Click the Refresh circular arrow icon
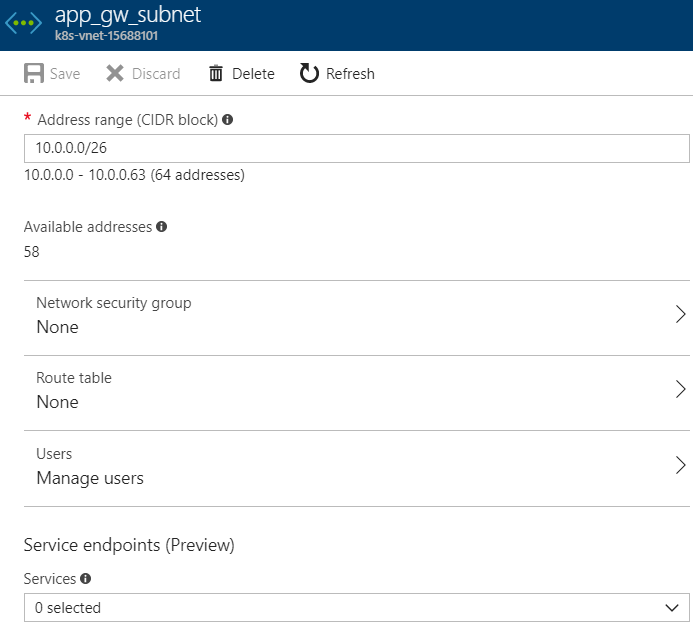Screen dimensions: 693x639 click(x=309, y=73)
